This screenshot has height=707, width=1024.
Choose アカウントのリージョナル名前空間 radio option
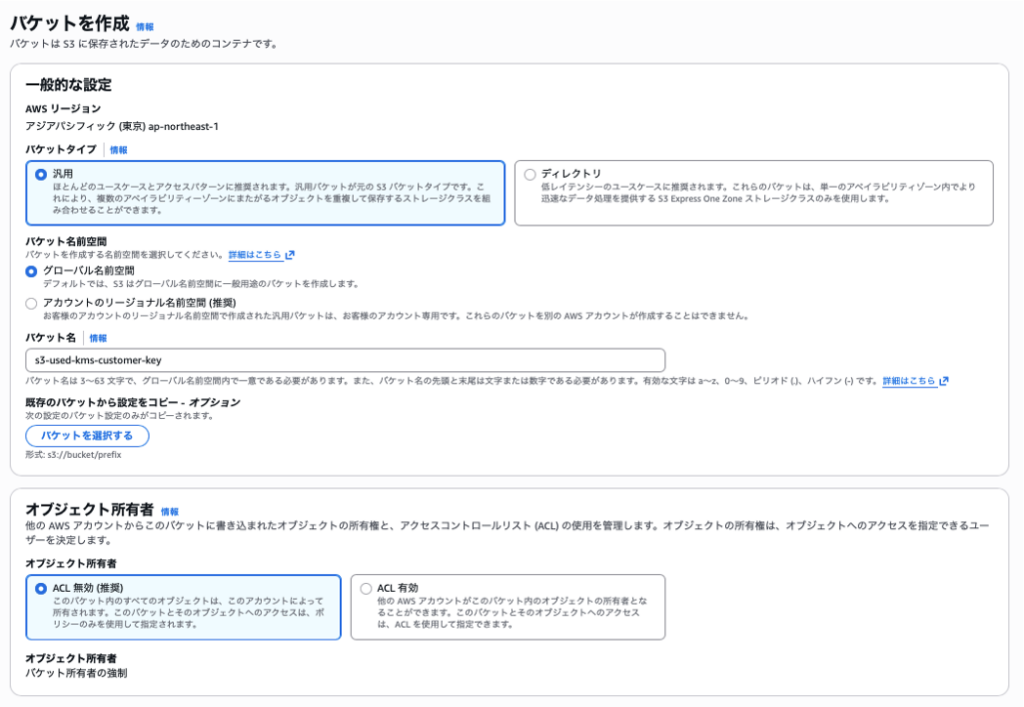click(x=31, y=304)
